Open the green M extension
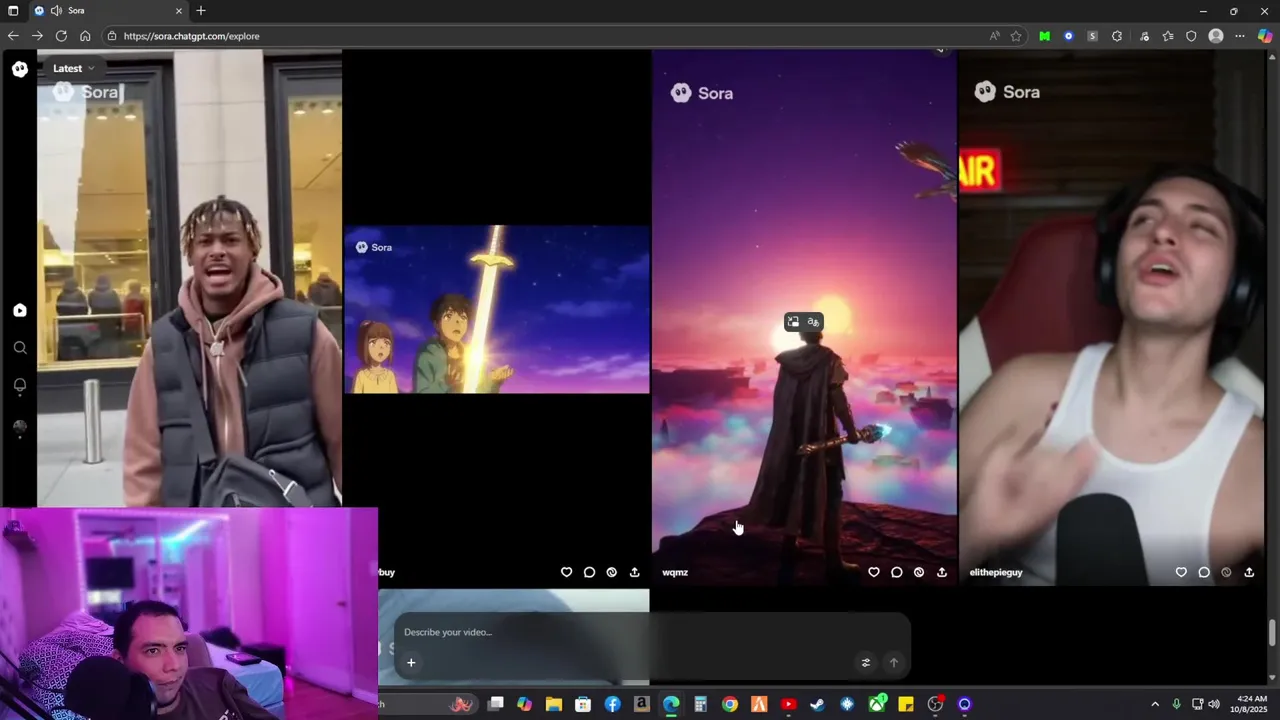The width and height of the screenshot is (1280, 720). tap(1045, 36)
